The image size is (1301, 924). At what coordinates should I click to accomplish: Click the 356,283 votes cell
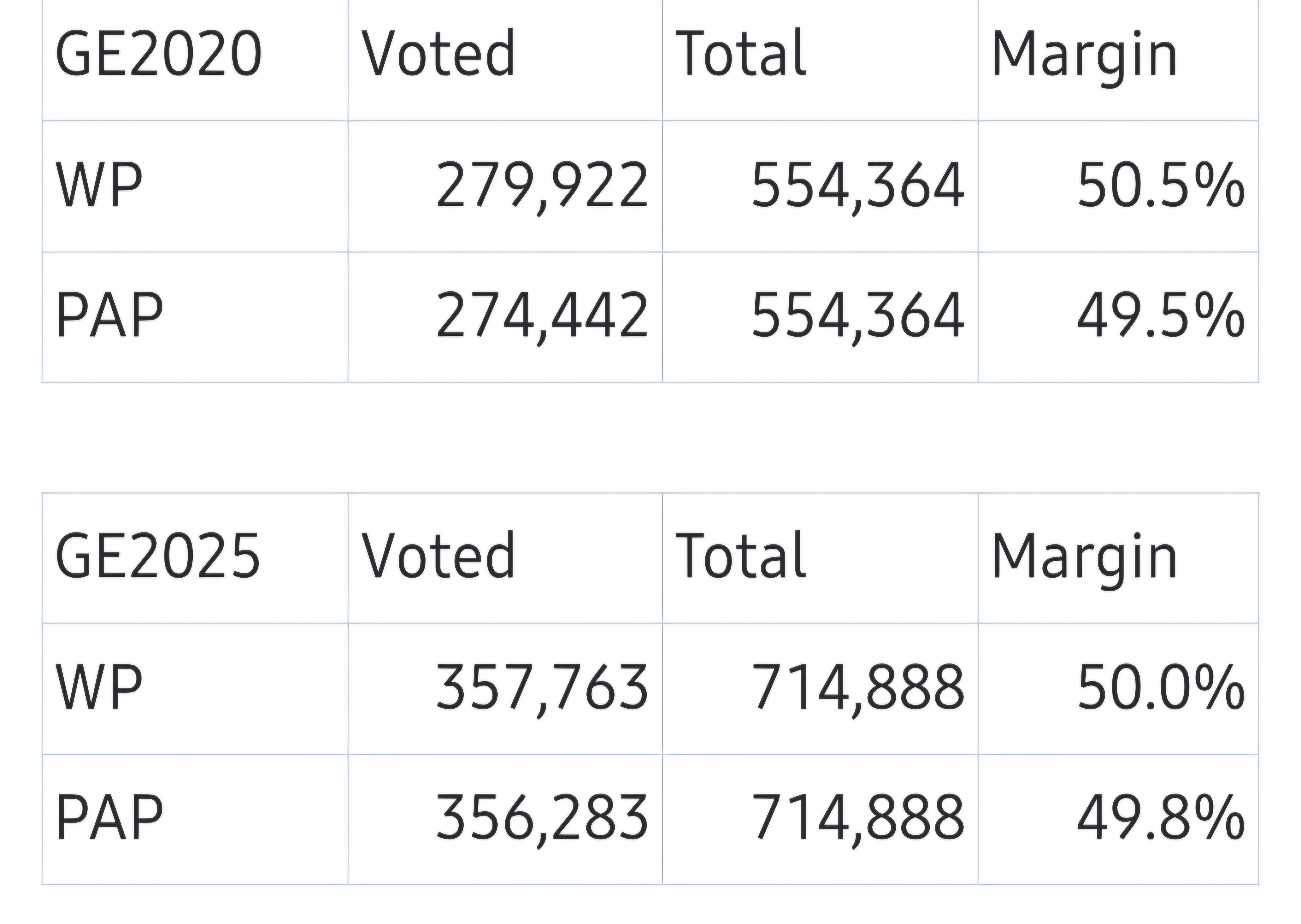pos(541,818)
